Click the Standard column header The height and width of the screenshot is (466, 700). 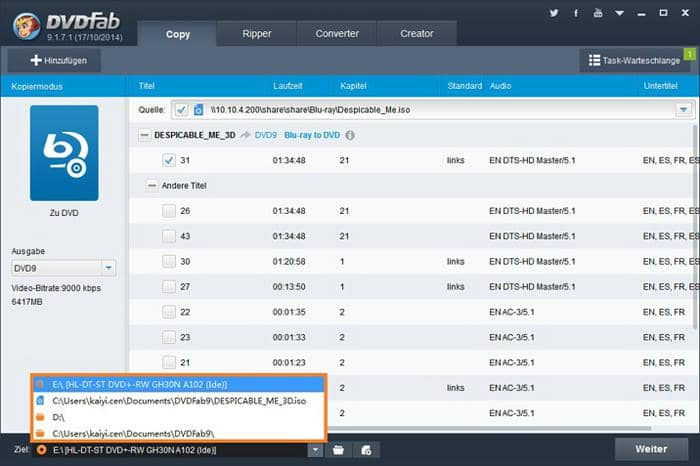[465, 86]
